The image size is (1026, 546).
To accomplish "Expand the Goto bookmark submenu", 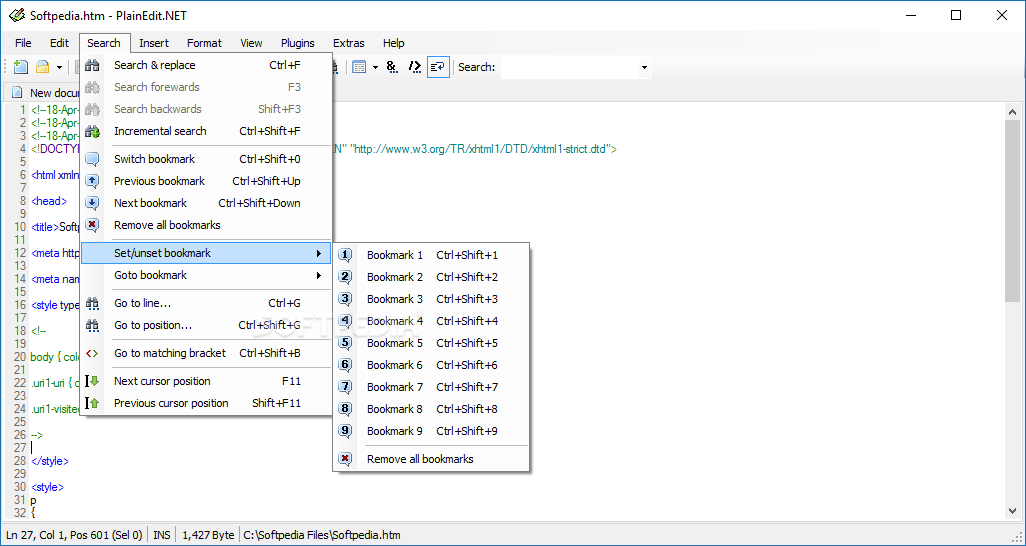I will tap(206, 275).
